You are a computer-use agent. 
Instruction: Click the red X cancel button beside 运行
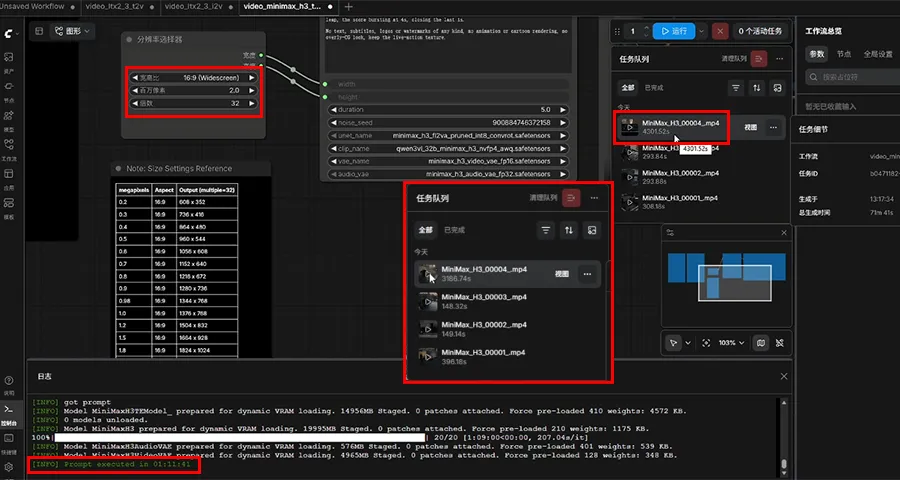pyautogui.click(x=720, y=31)
